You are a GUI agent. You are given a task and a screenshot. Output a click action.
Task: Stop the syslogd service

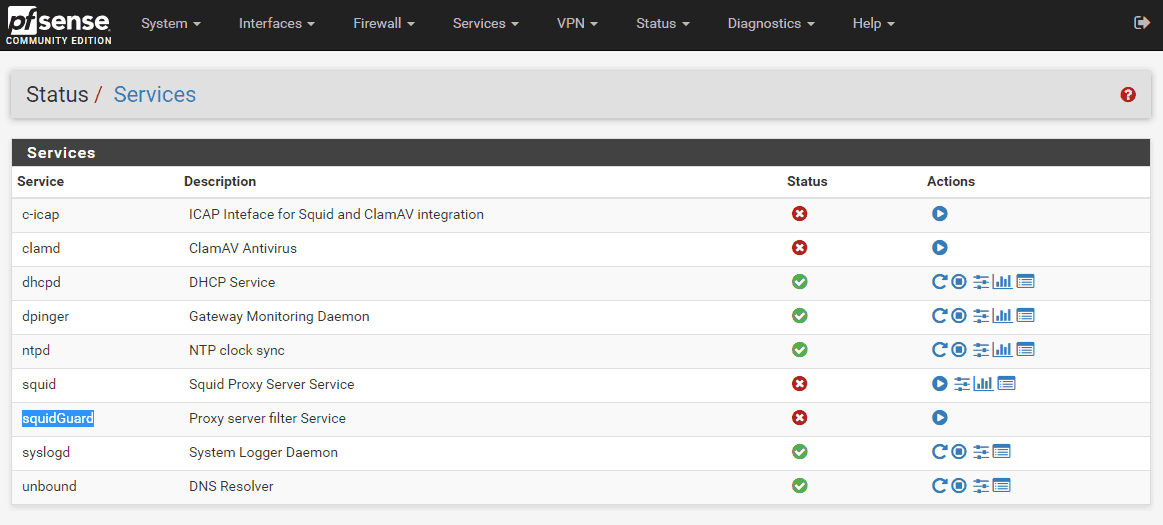pos(958,452)
